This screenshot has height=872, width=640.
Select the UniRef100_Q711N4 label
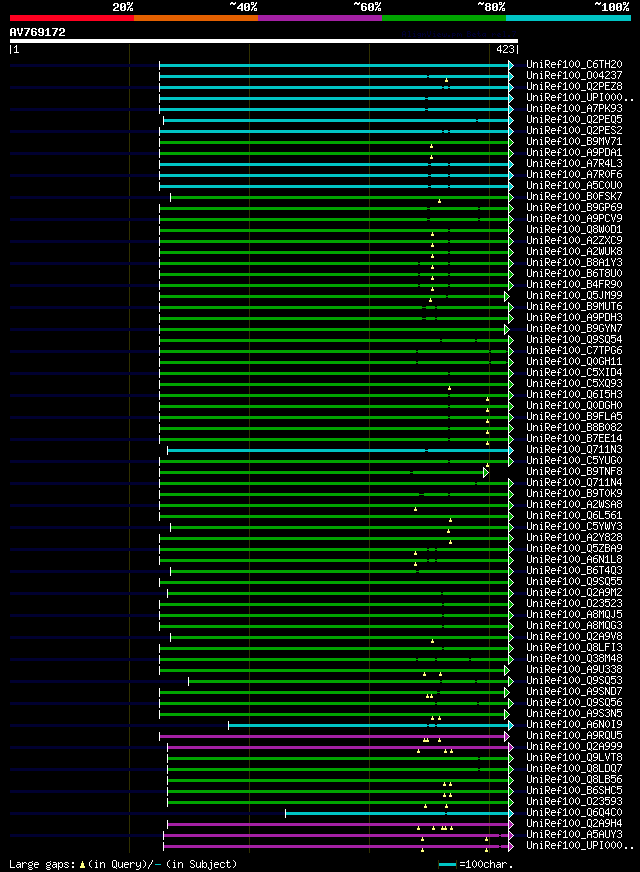[x=574, y=483]
